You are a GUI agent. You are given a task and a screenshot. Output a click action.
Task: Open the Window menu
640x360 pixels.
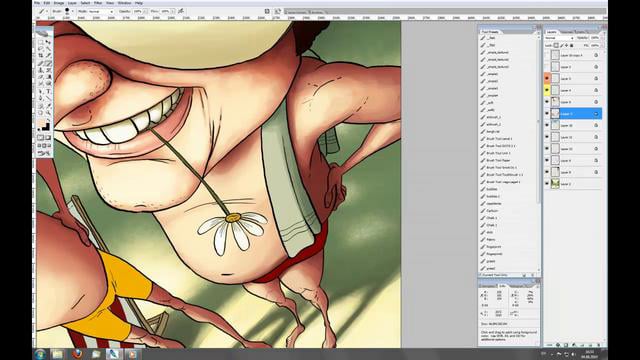[124, 3]
